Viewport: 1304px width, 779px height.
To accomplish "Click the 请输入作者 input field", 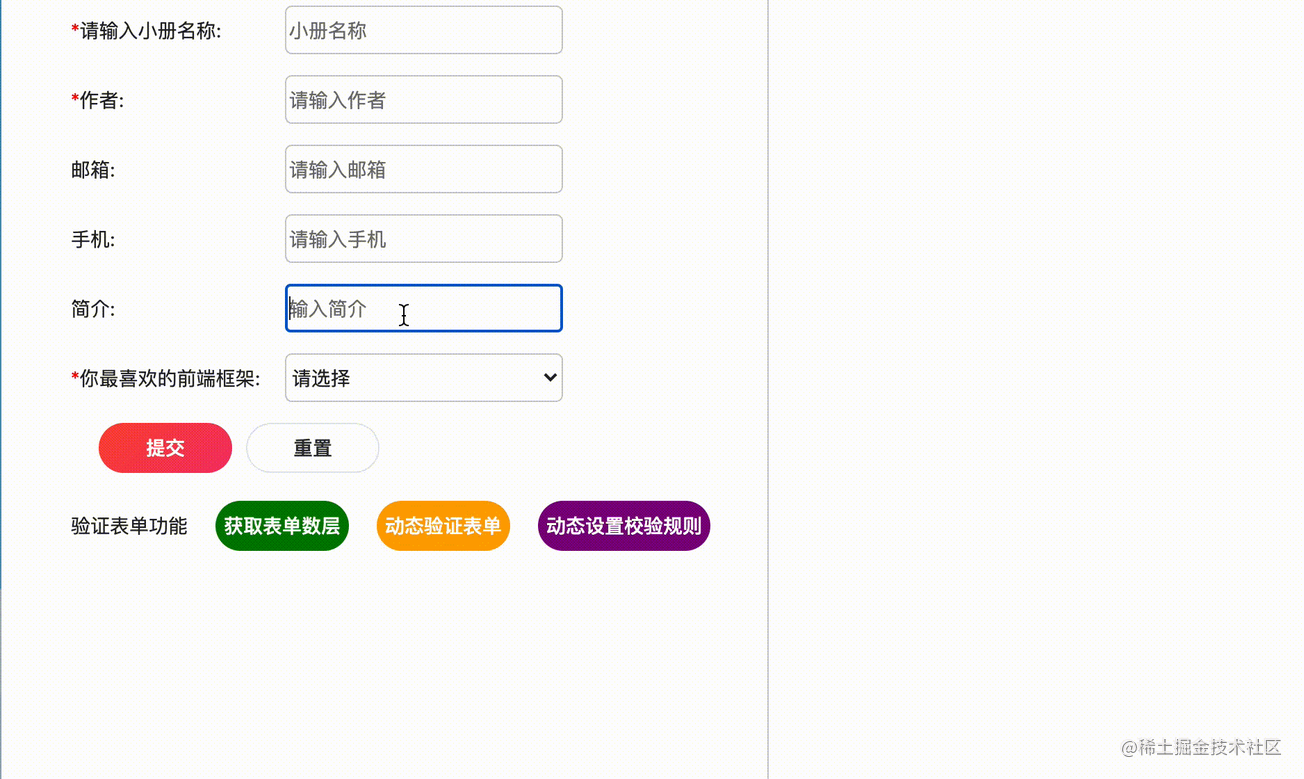I will point(423,99).
